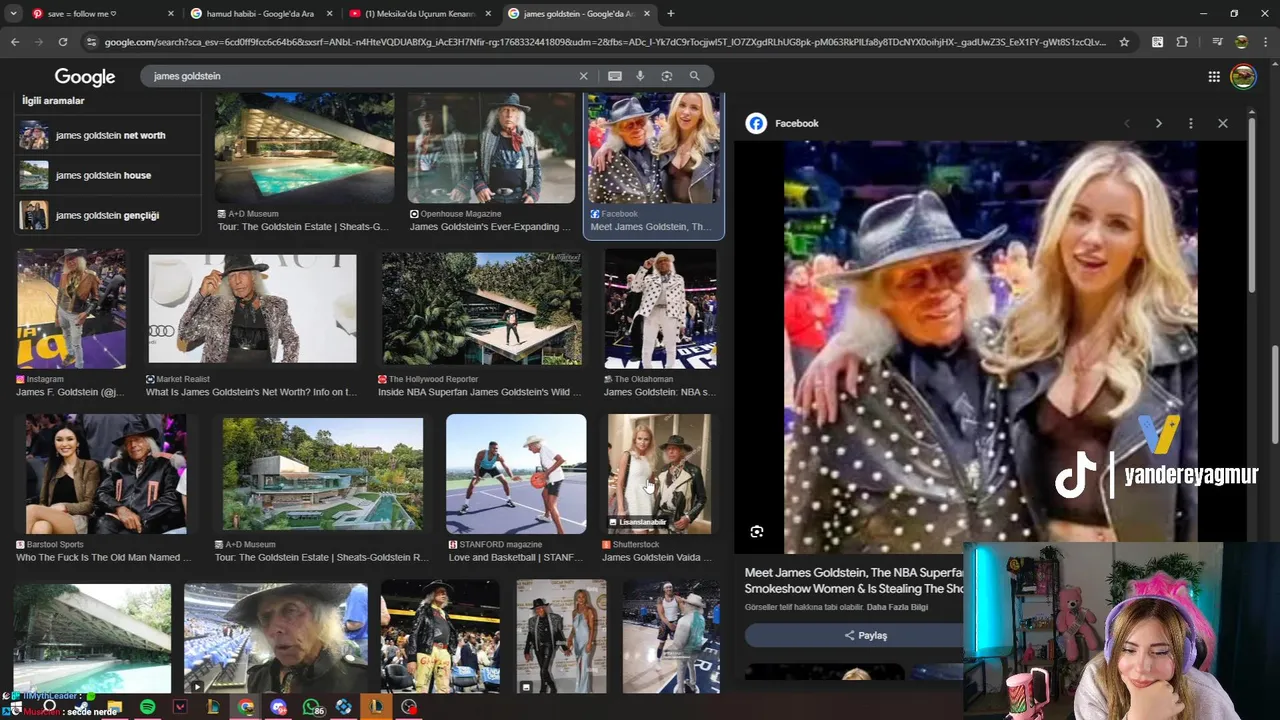Bookmark this page with the star icon
This screenshot has height=720, width=1280.
1124,42
